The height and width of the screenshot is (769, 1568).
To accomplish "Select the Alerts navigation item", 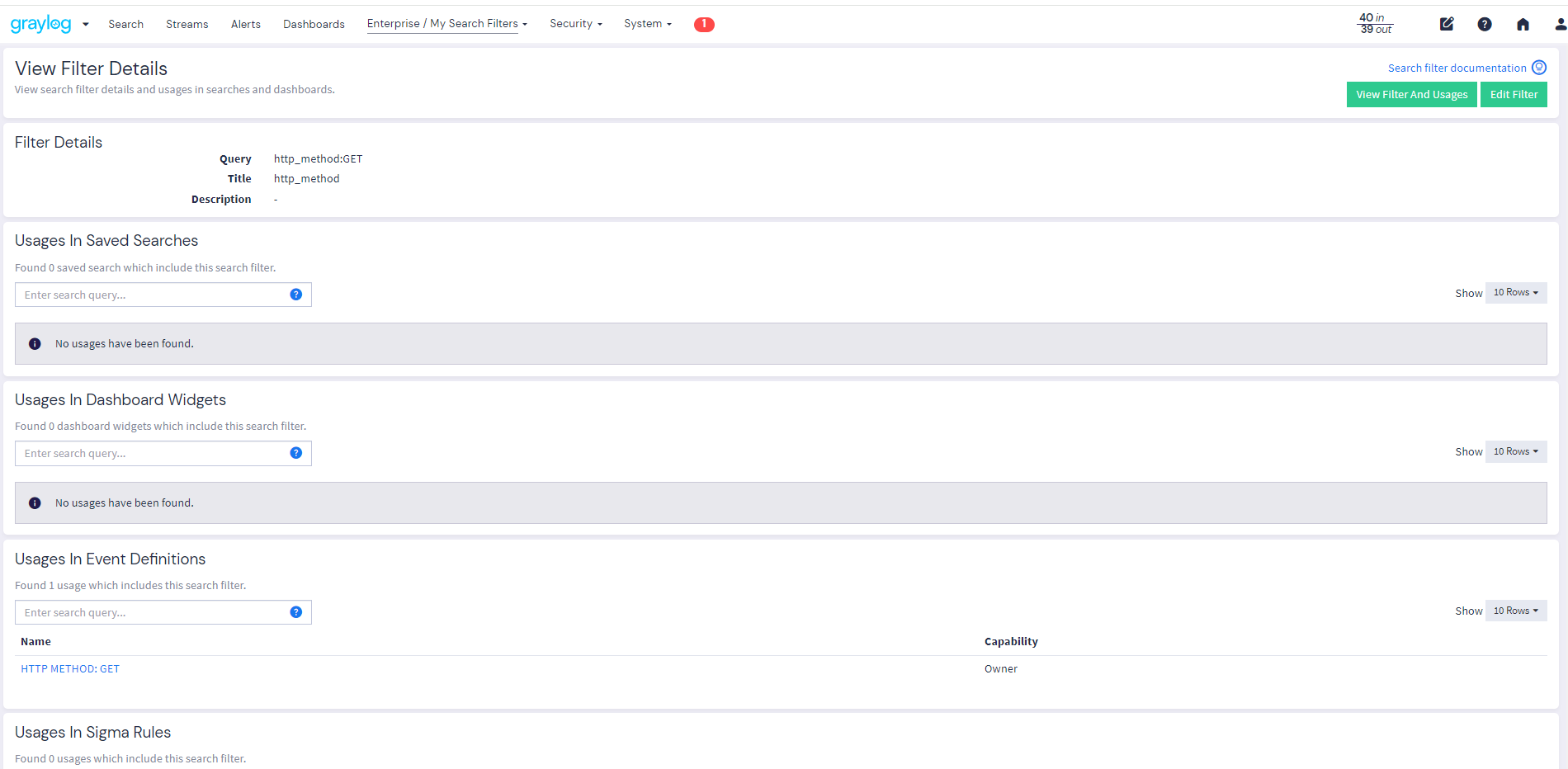I will click(x=245, y=24).
